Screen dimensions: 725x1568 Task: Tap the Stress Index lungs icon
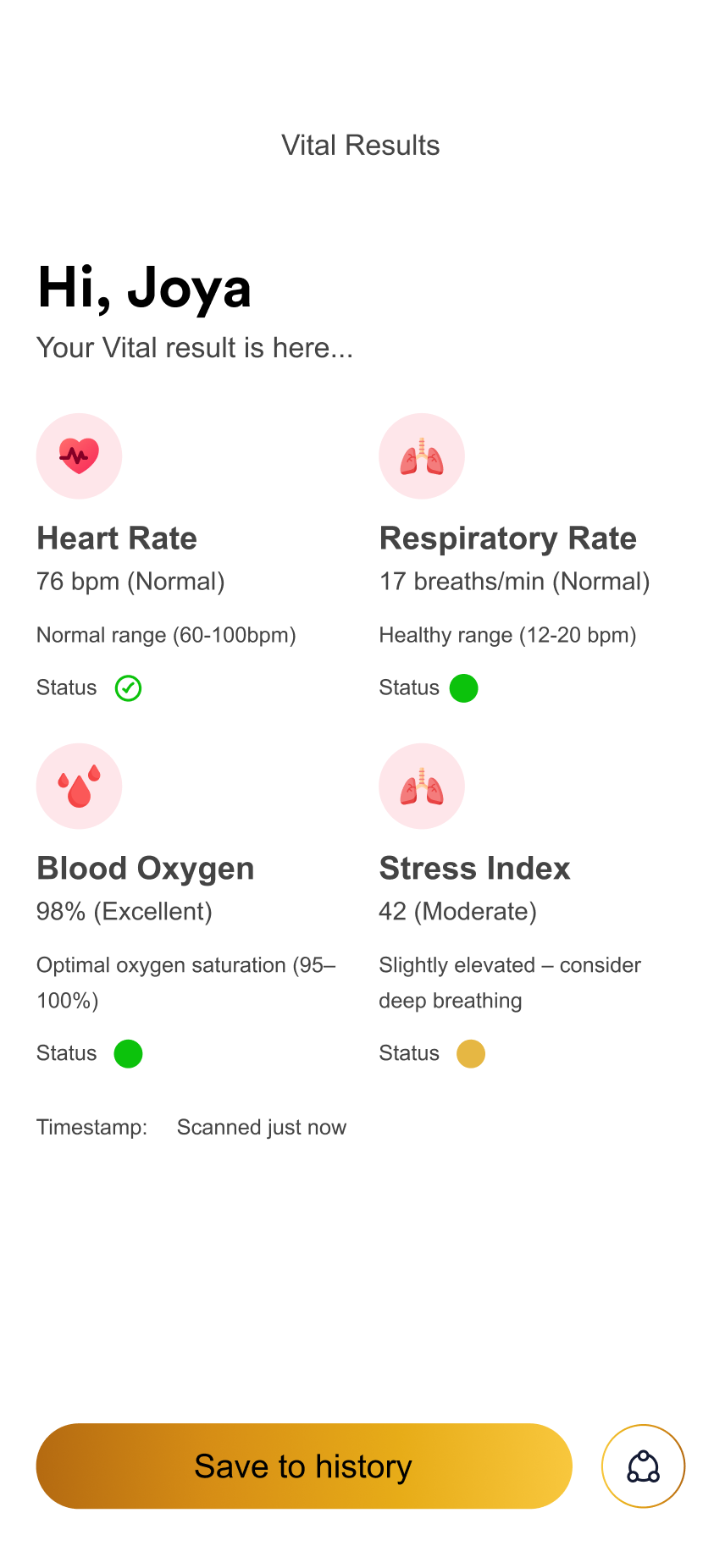click(x=422, y=787)
